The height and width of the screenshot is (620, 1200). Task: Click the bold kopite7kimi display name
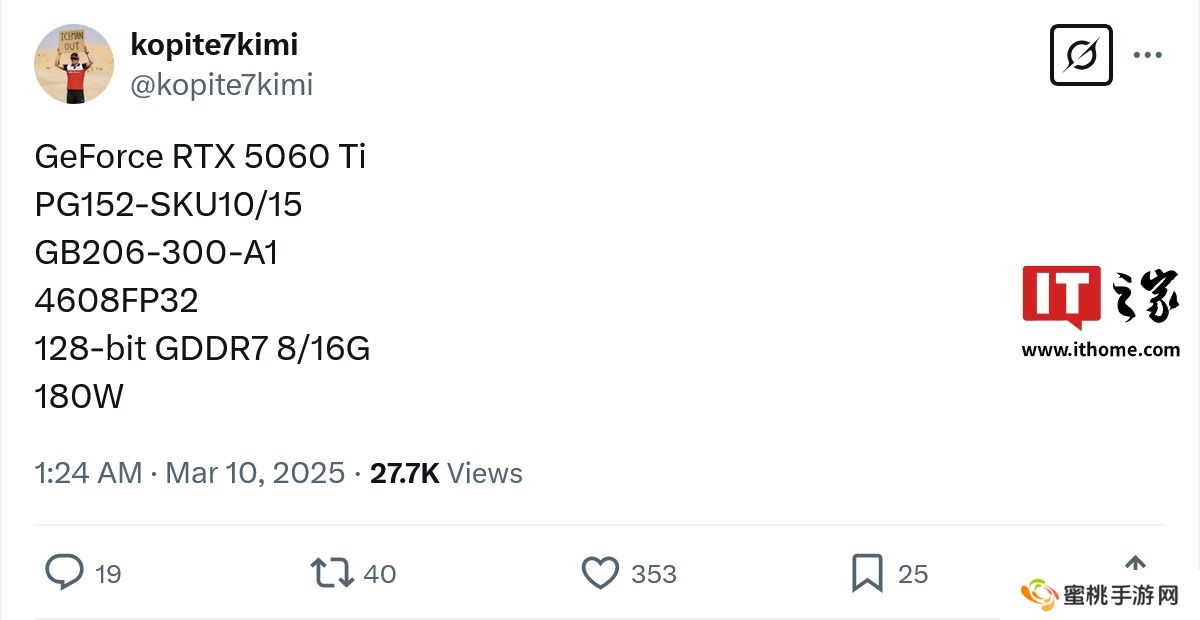click(x=214, y=44)
